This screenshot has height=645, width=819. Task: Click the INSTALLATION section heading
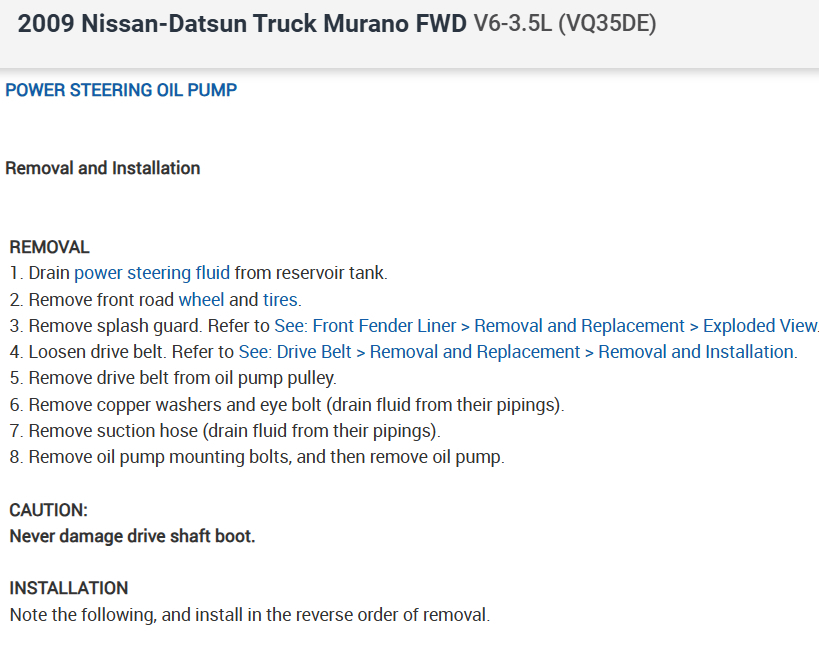(x=69, y=588)
